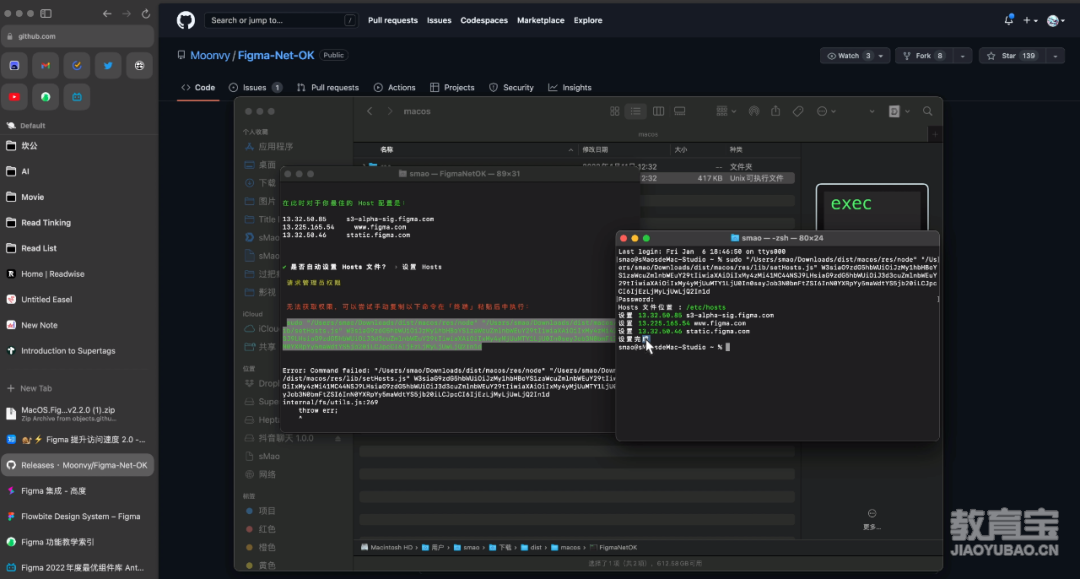Open the Gmail pinned tile
The width and height of the screenshot is (1080, 579).
(x=45, y=66)
